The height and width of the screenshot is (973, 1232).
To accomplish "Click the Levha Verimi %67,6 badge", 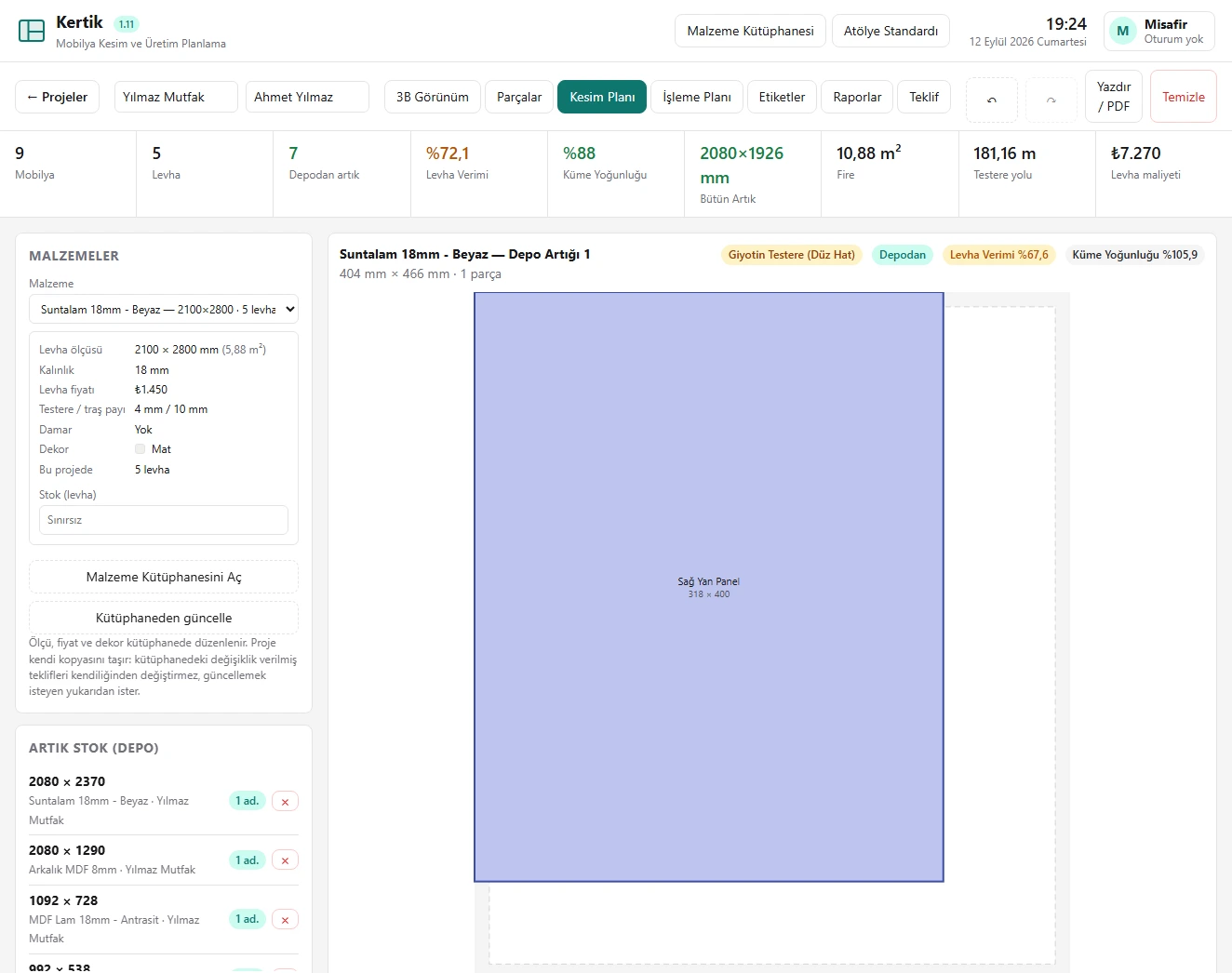I will pyautogui.click(x=999, y=255).
